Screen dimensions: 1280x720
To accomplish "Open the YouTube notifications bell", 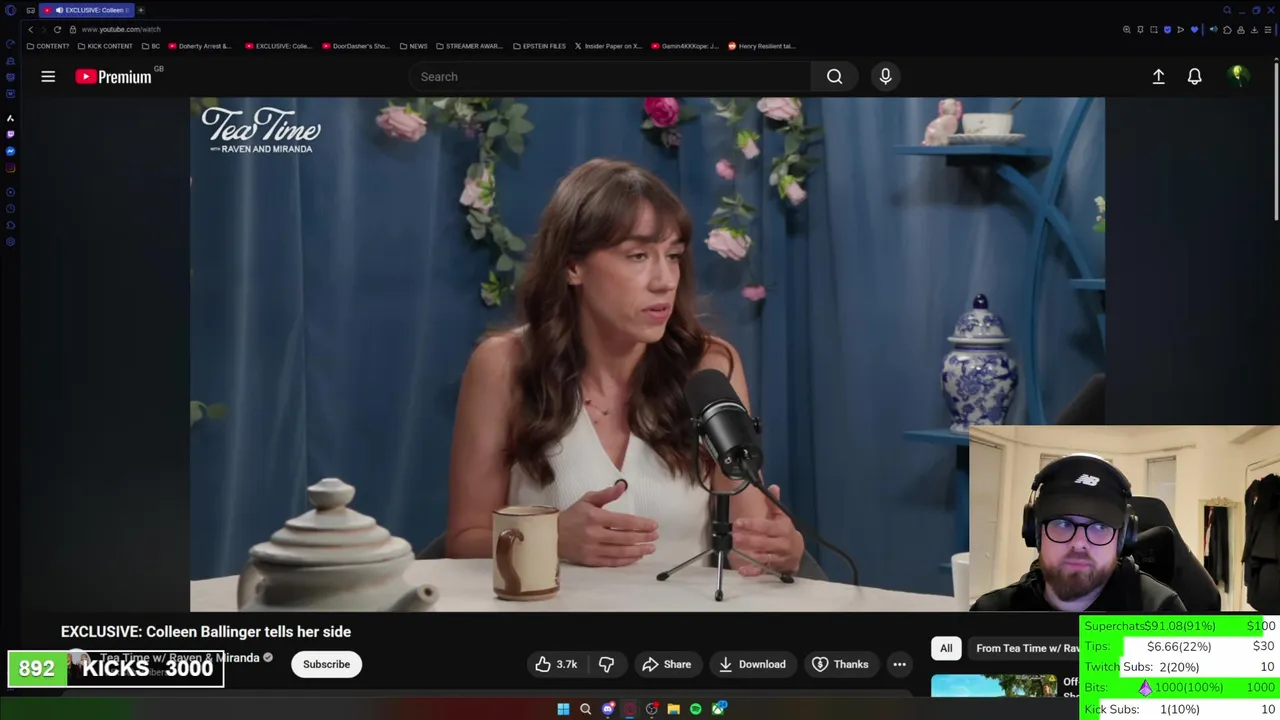I will tap(1194, 76).
